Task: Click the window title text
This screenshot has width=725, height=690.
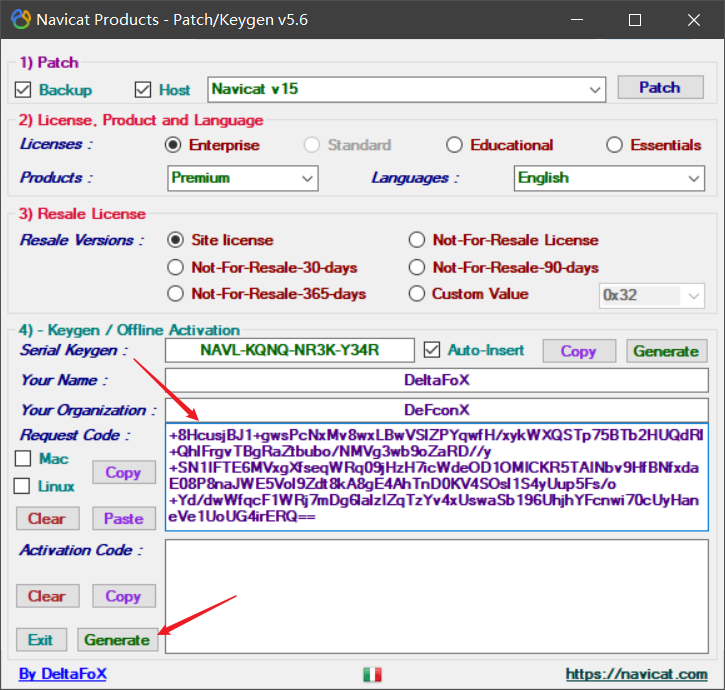Action: pos(172,20)
